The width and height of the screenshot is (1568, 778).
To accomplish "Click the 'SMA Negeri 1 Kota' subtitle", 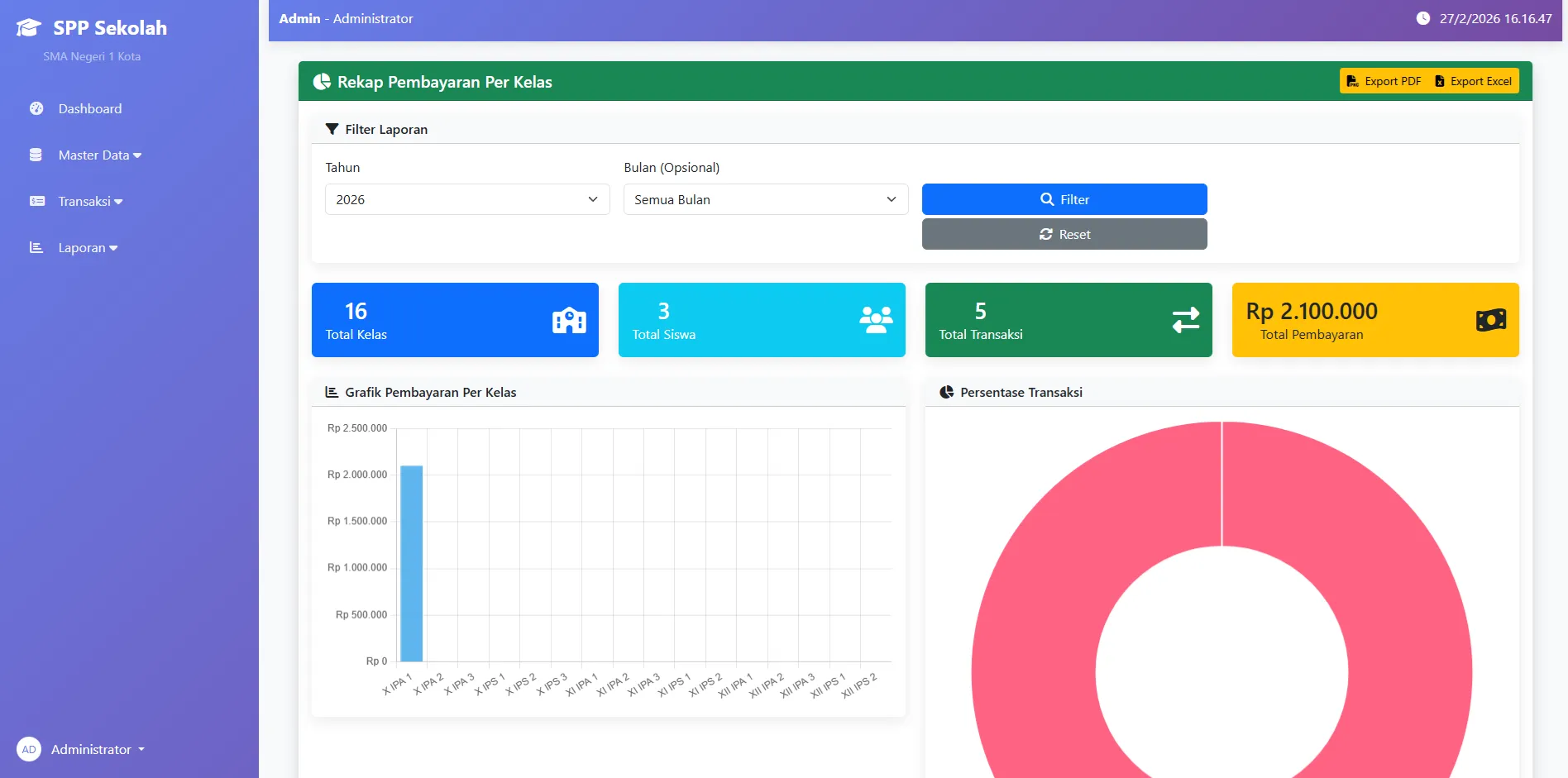I will [x=92, y=56].
